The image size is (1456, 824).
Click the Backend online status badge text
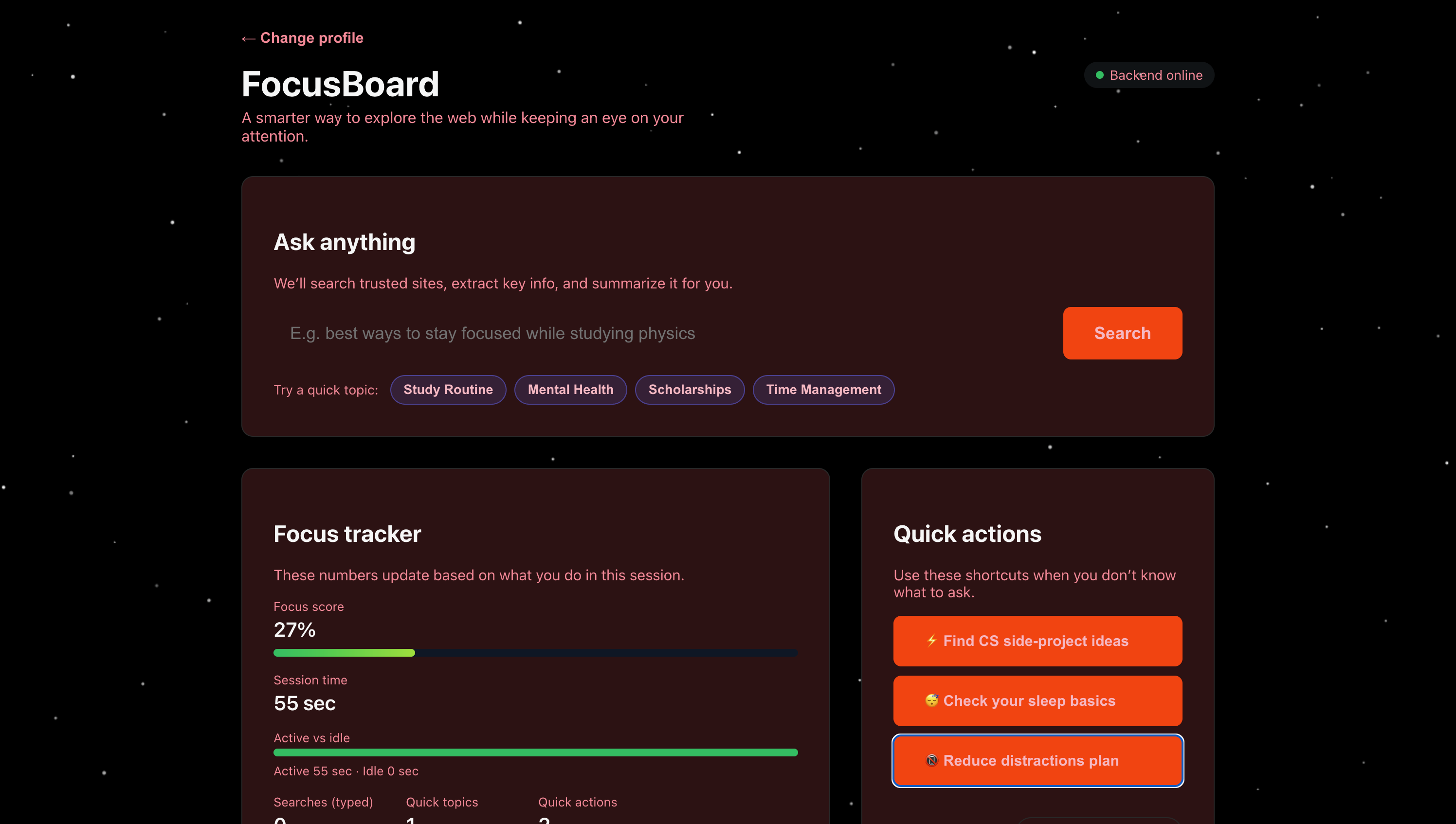tap(1155, 75)
